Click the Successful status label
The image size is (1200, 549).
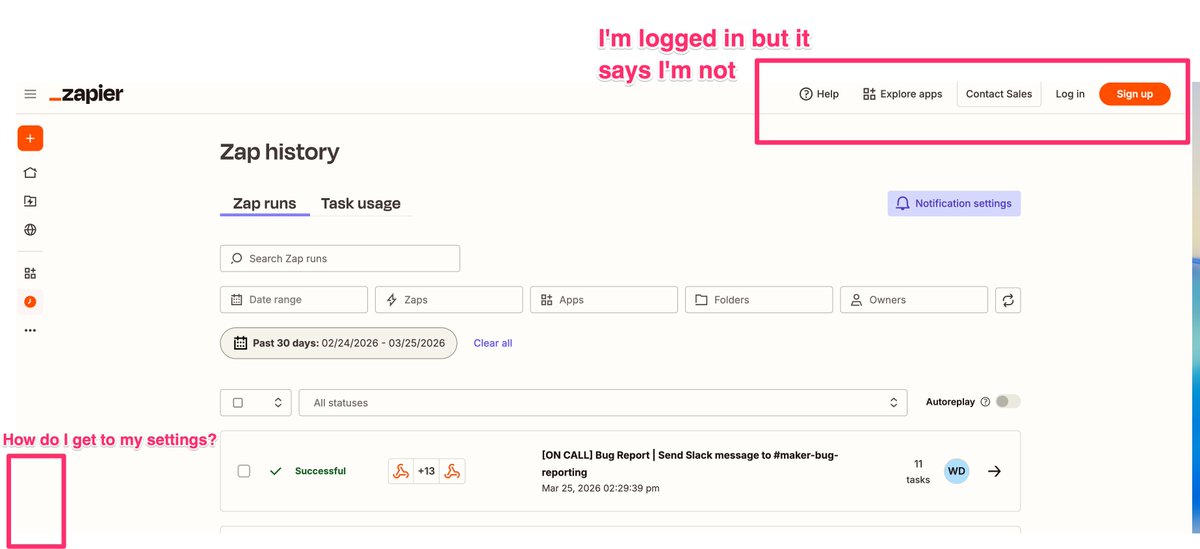[320, 471]
